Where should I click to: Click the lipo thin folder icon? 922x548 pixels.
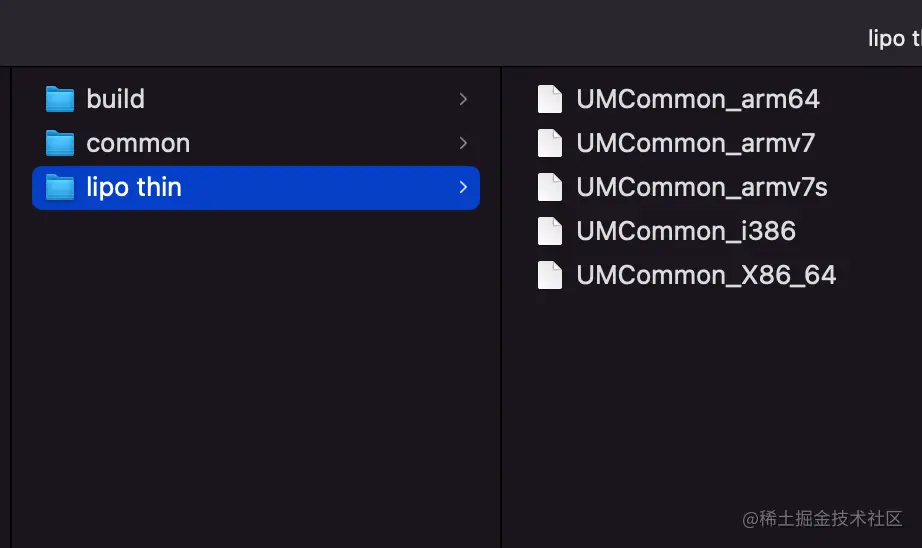pyautogui.click(x=61, y=187)
